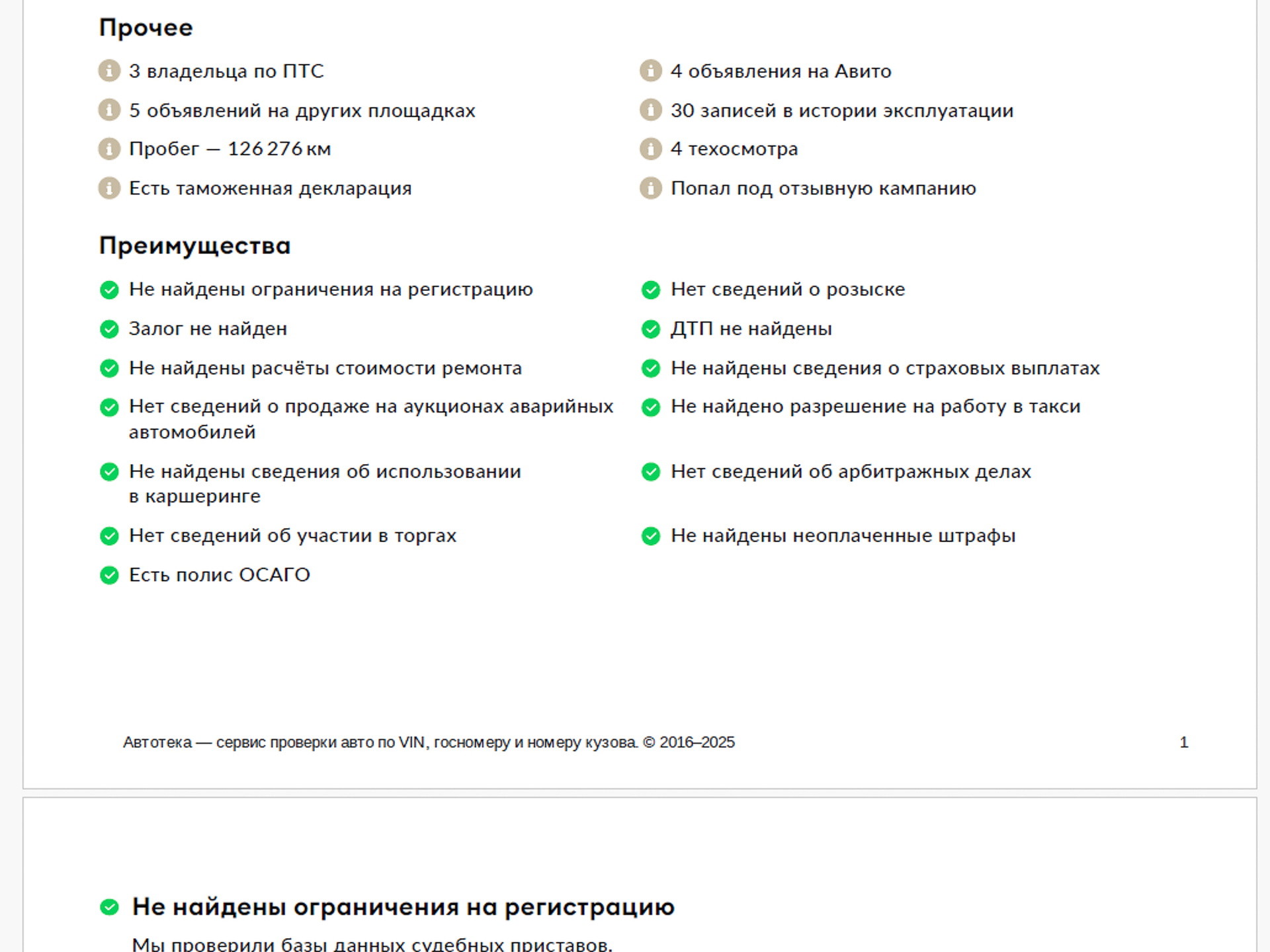Click info icon beside 'Есть таможенная декларация'
This screenshot has width=1270, height=952.
point(109,188)
